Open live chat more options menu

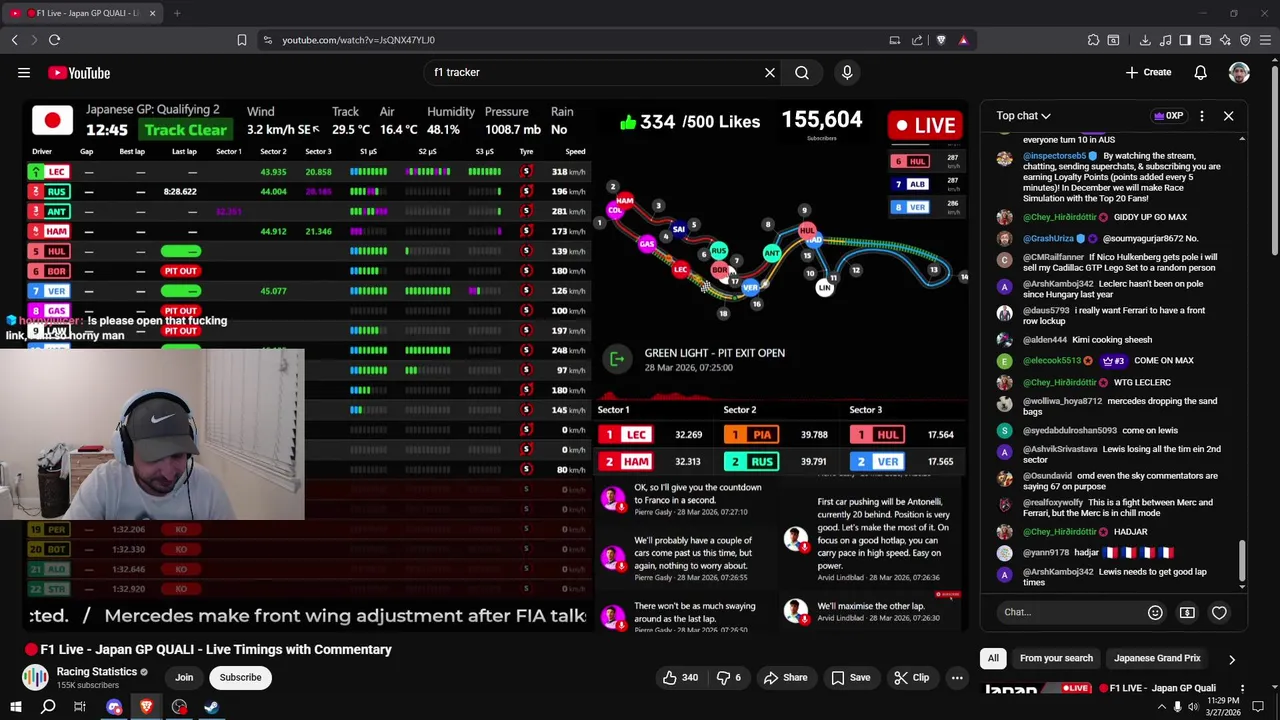click(1201, 116)
